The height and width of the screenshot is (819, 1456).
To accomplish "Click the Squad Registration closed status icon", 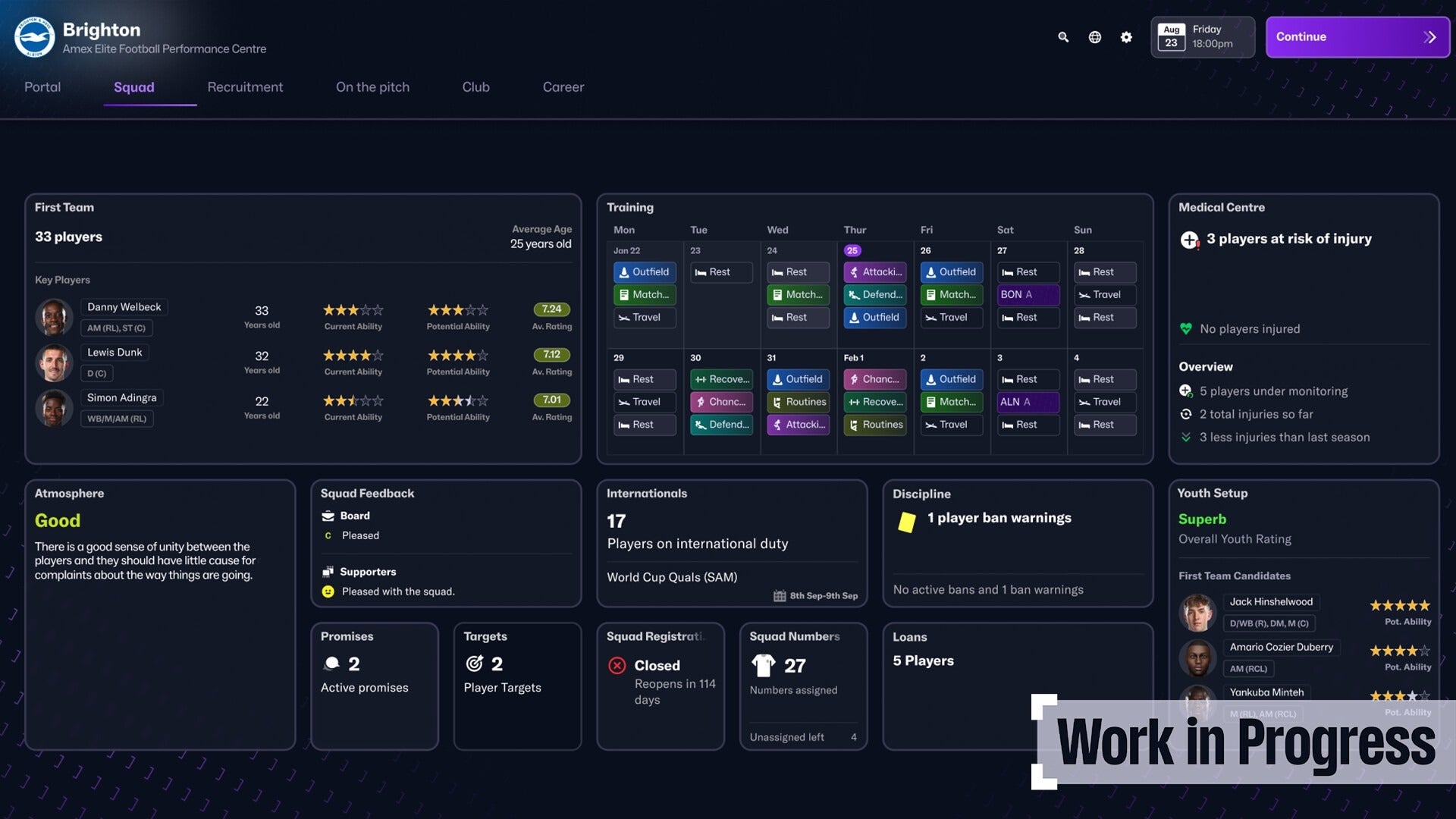I will pyautogui.click(x=616, y=665).
